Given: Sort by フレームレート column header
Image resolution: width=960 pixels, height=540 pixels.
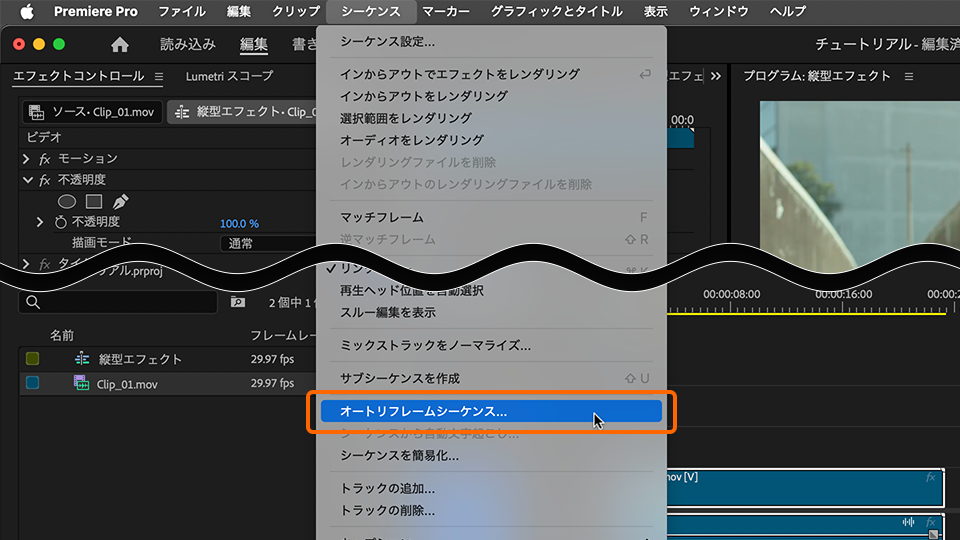Looking at the screenshot, I should tap(283, 336).
